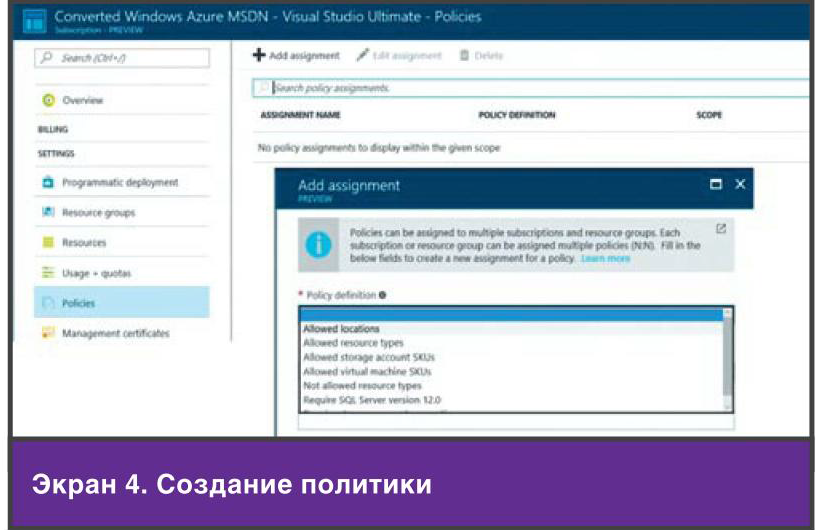Open Resource groups menu item
This screenshot has width=816, height=530.
point(122,212)
